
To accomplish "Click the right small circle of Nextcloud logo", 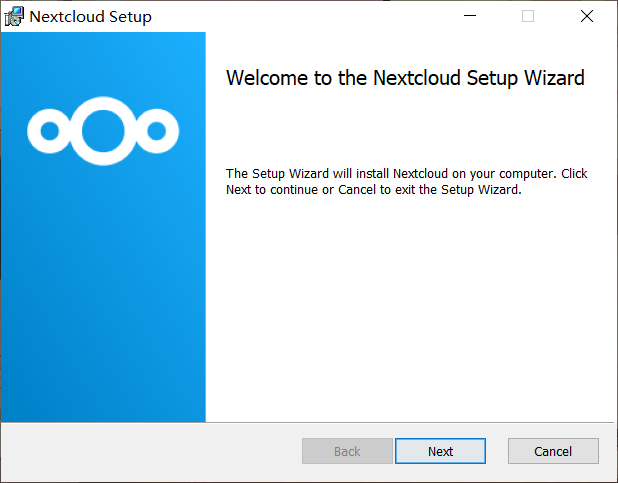I will (x=157, y=130).
